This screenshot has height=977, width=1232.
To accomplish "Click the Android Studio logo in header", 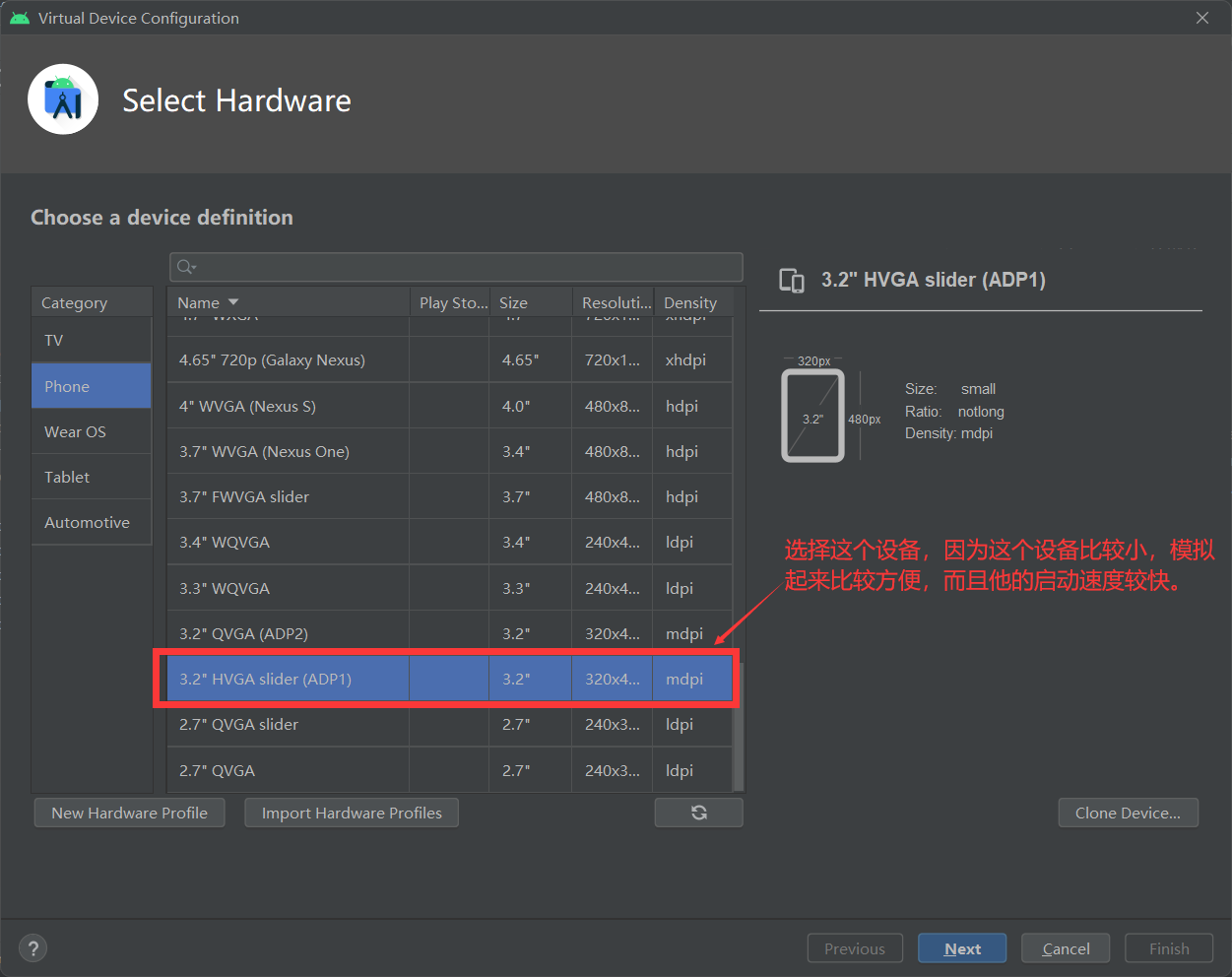I will coord(63,99).
